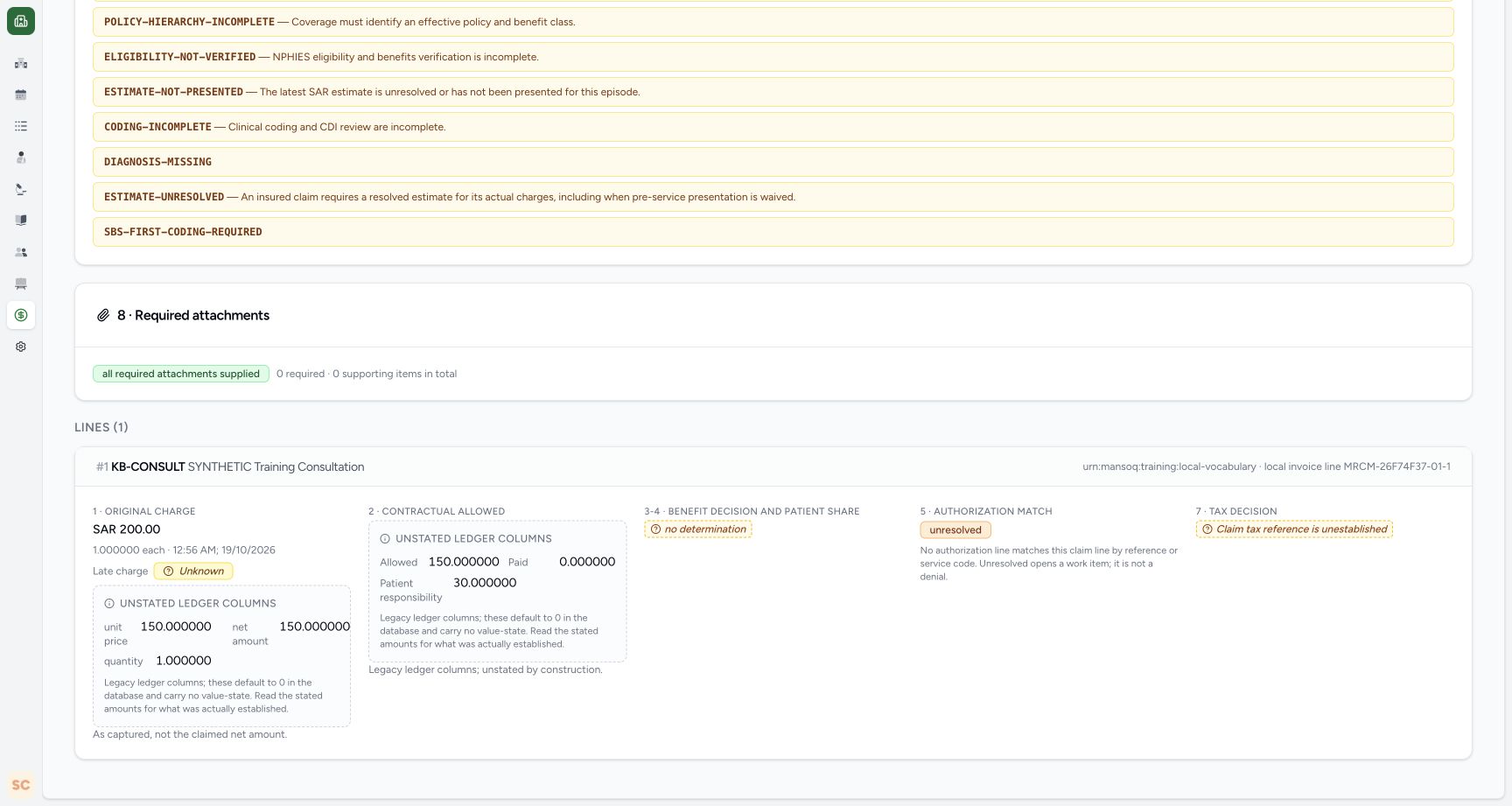This screenshot has height=806, width=1512.
Task: Click the net amount value 150.000000
Action: pos(315,627)
